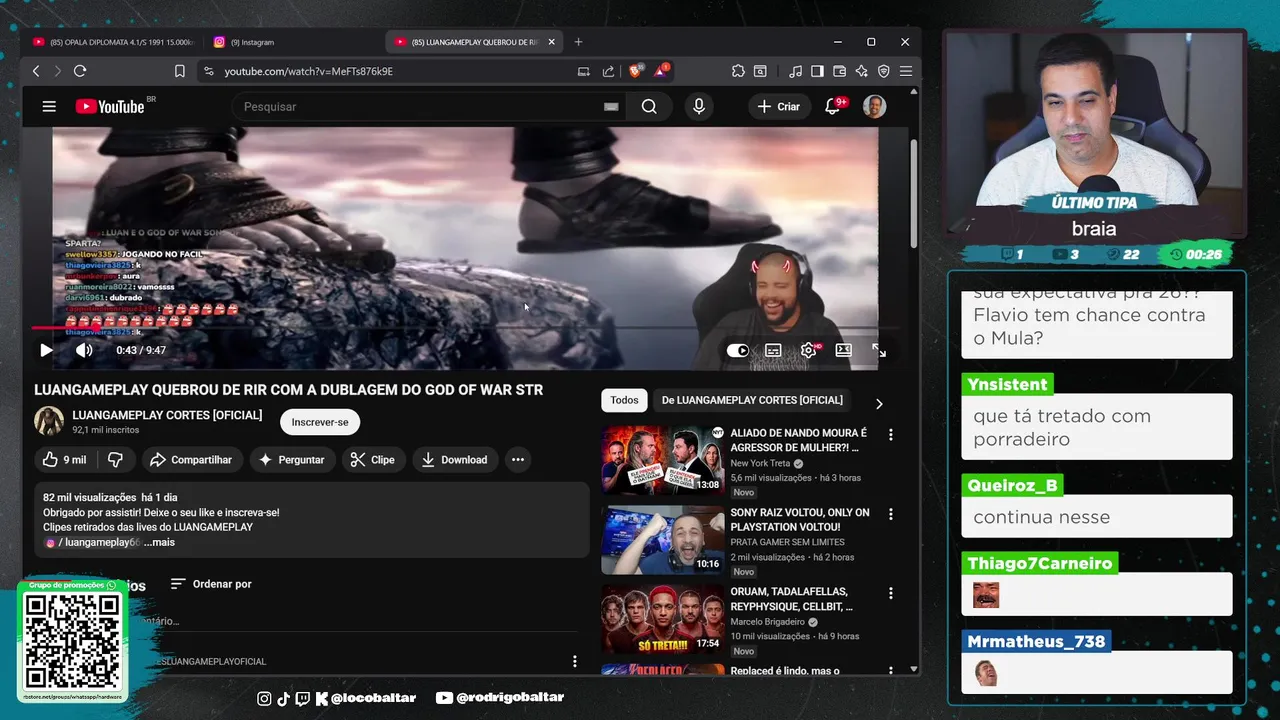Viewport: 1280px width, 720px height.
Task: Open the Leo AI sparkle icon
Action: coord(861,71)
